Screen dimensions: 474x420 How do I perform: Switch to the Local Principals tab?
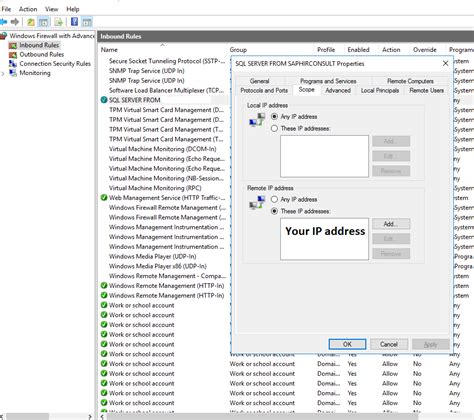(380, 90)
